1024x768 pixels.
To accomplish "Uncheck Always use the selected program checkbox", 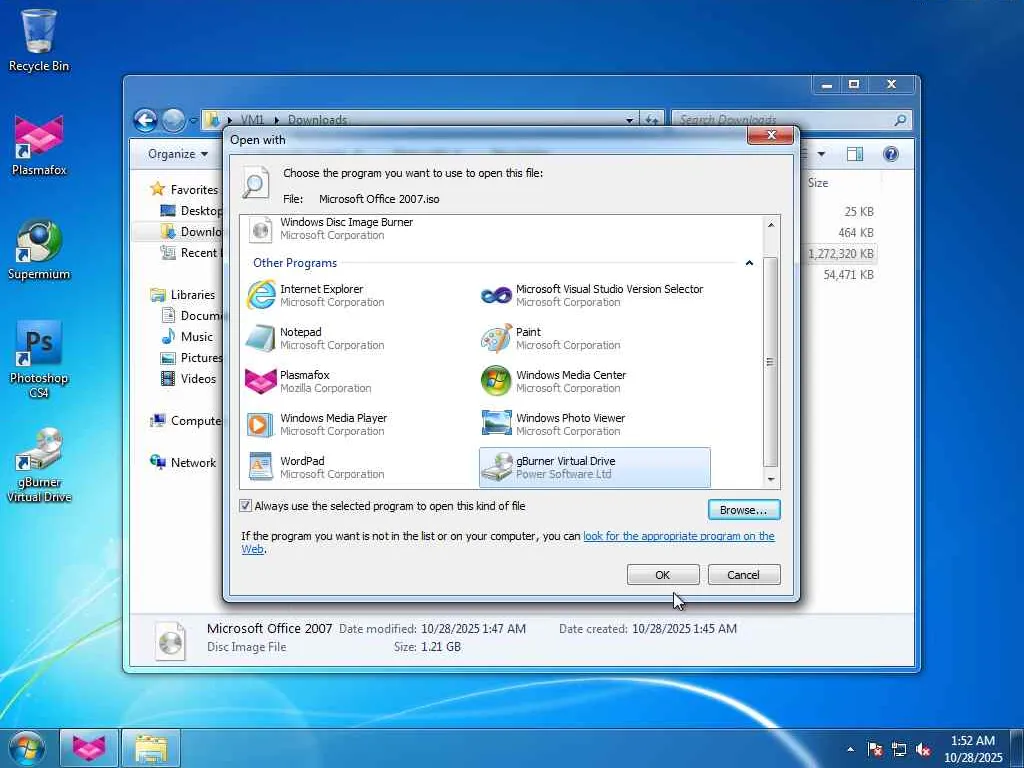I will click(246, 505).
